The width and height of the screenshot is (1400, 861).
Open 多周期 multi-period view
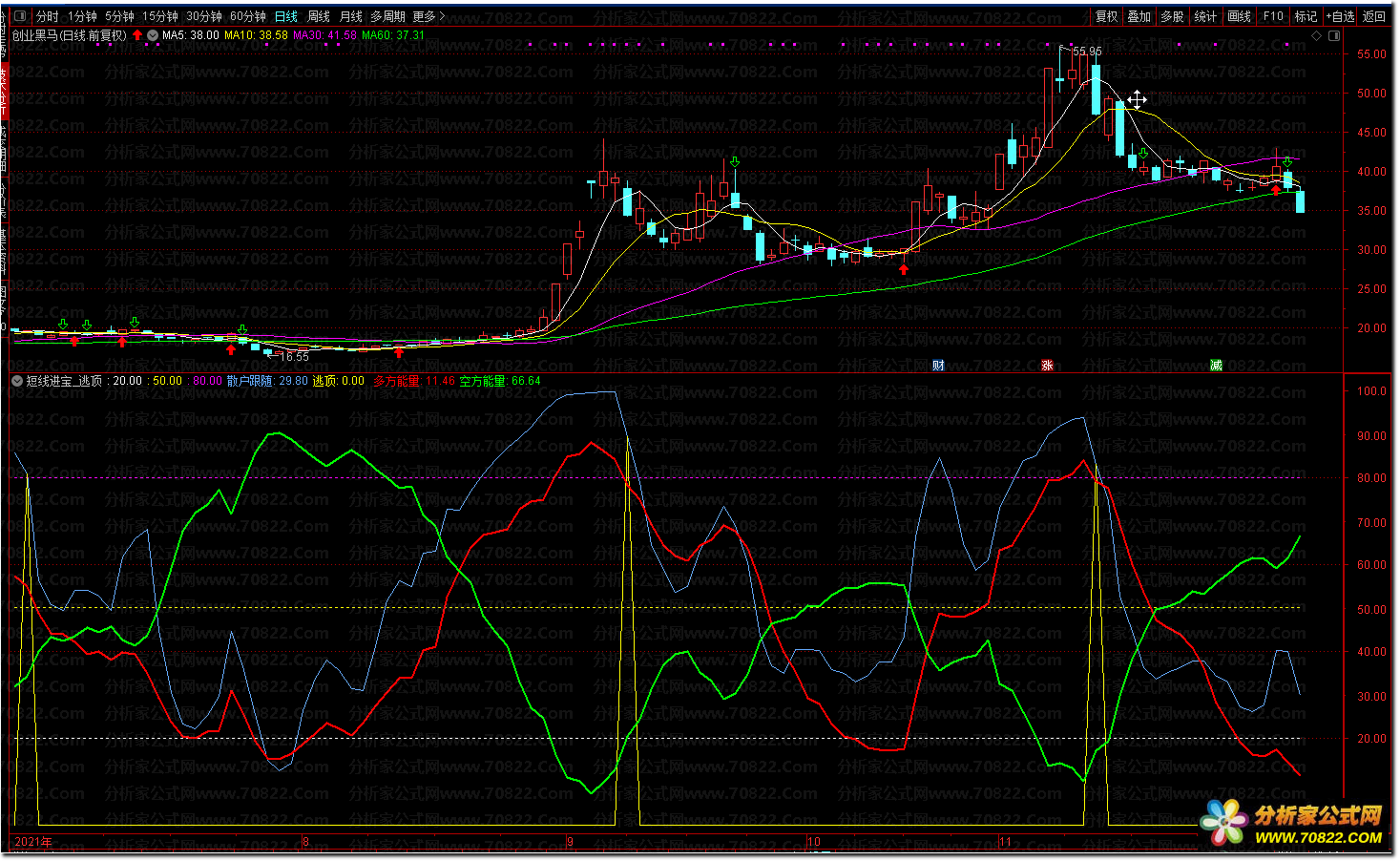387,16
